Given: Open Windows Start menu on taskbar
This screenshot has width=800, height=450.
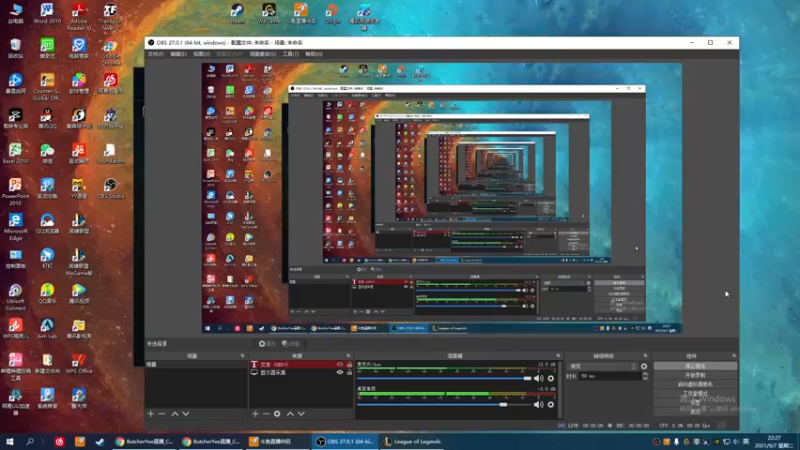Looking at the screenshot, I should pos(9,441).
